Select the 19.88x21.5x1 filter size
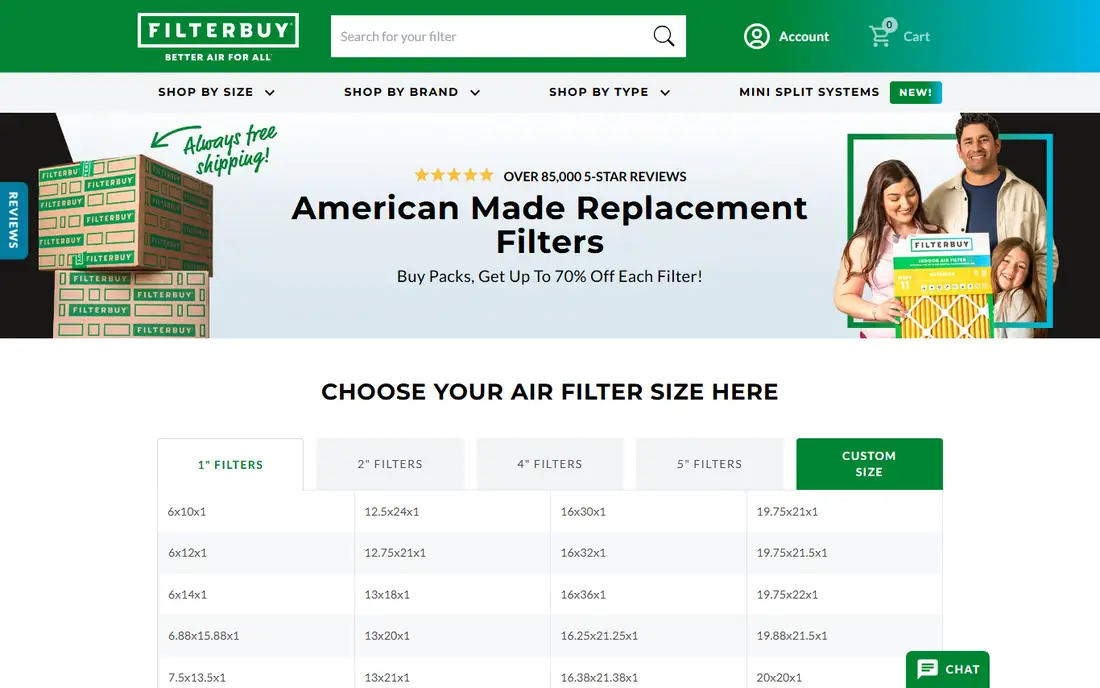The height and width of the screenshot is (688, 1100). (x=792, y=635)
